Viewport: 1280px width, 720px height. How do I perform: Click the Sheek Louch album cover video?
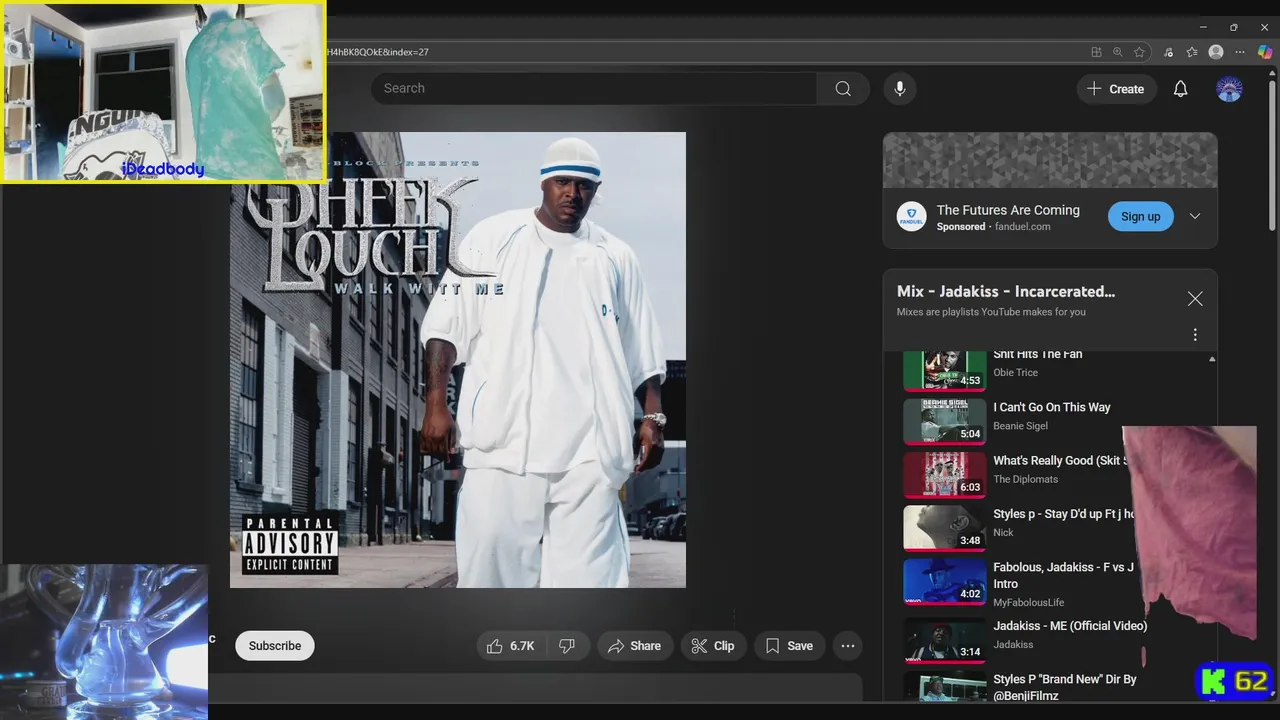458,360
